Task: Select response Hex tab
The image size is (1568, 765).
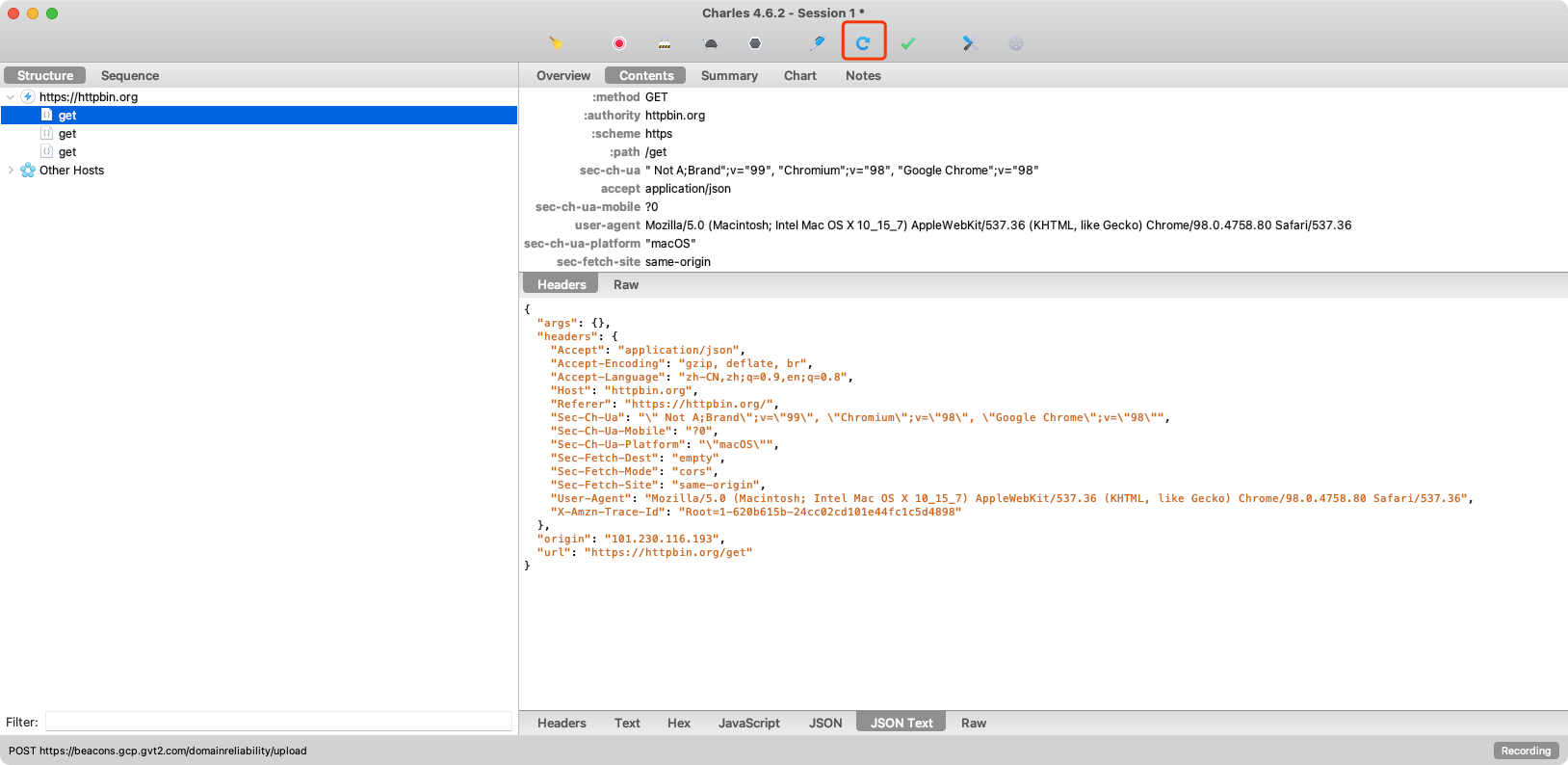Action: (679, 723)
